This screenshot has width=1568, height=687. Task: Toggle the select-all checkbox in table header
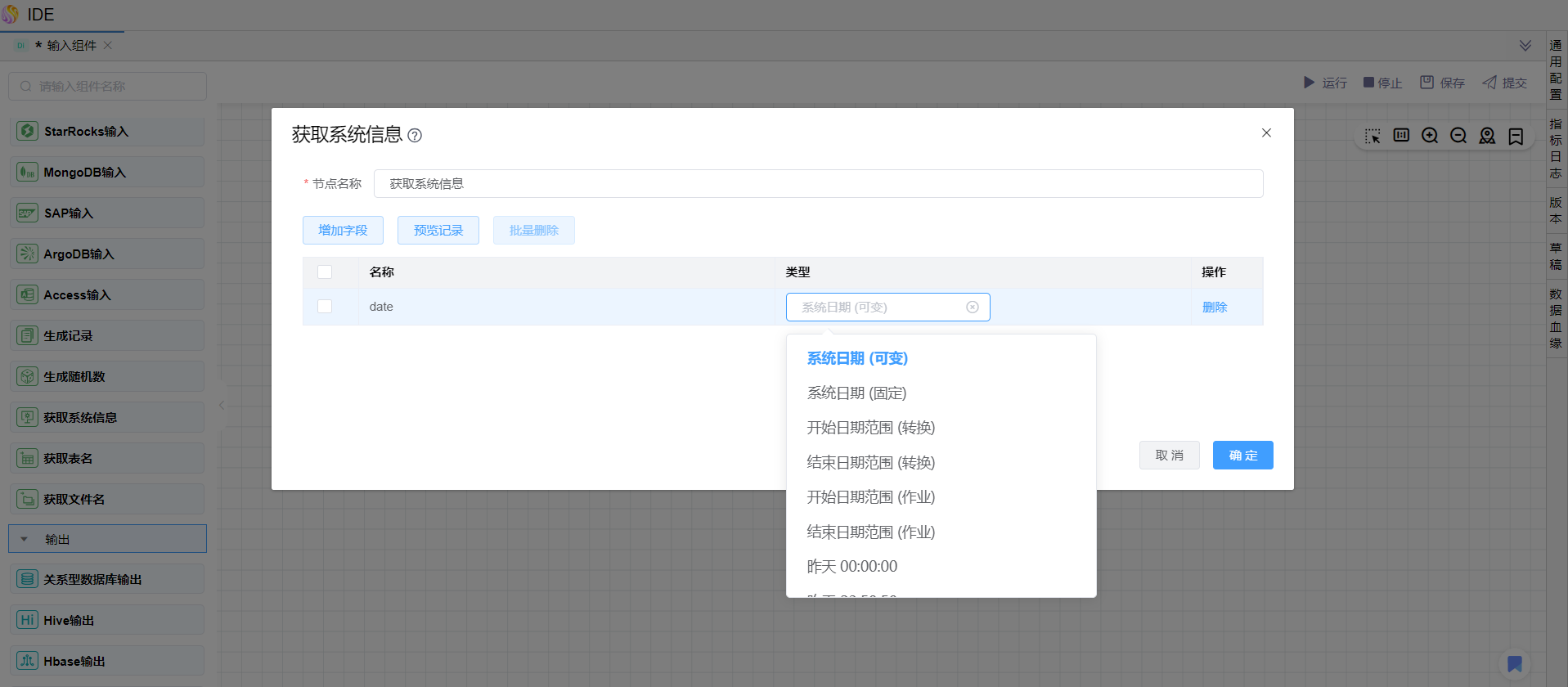[325, 272]
